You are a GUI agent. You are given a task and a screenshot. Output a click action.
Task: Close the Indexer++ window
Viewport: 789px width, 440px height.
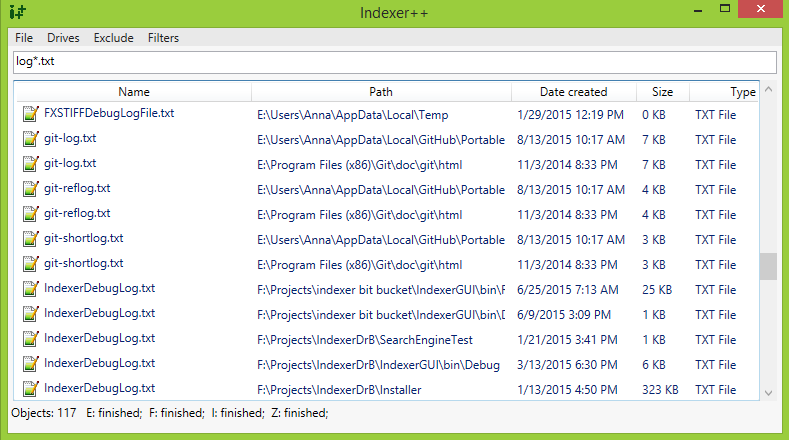click(760, 9)
